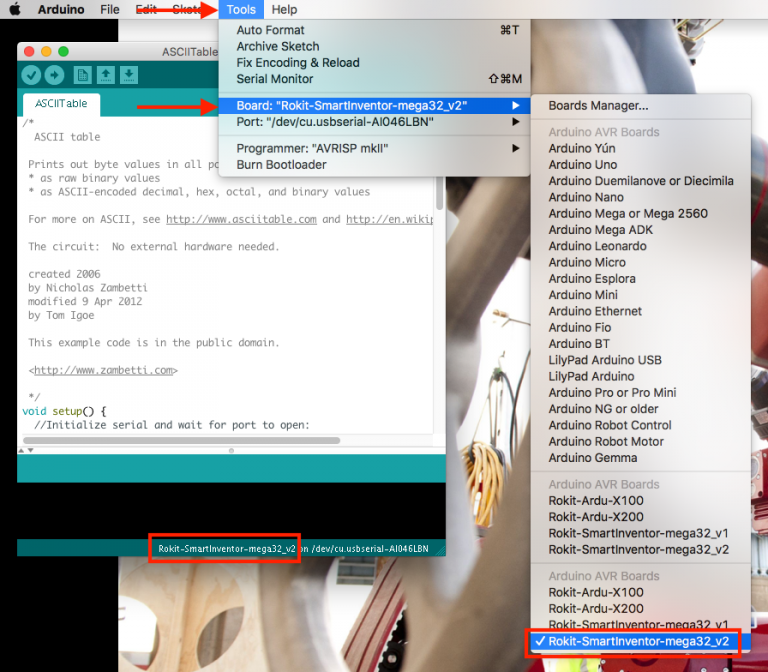768x672 pixels.
Task: Click the checked Rokit-SmartInventor-mega32_v2 board entry
Action: (638, 641)
